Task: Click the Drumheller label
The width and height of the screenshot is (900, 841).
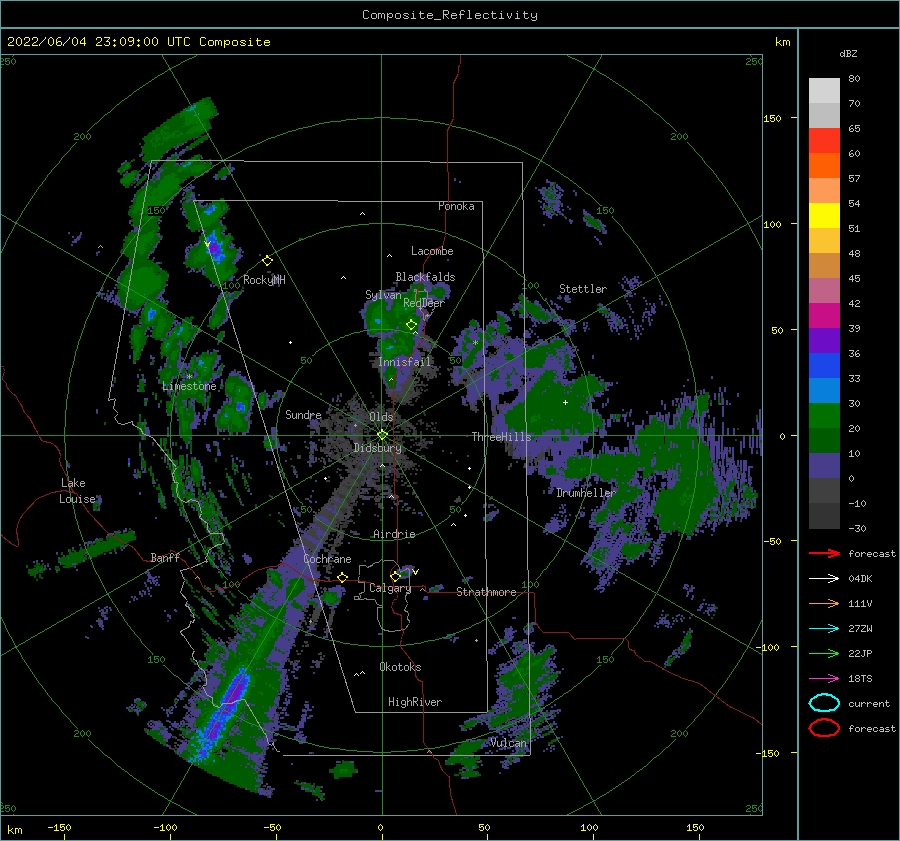Action: pos(586,493)
